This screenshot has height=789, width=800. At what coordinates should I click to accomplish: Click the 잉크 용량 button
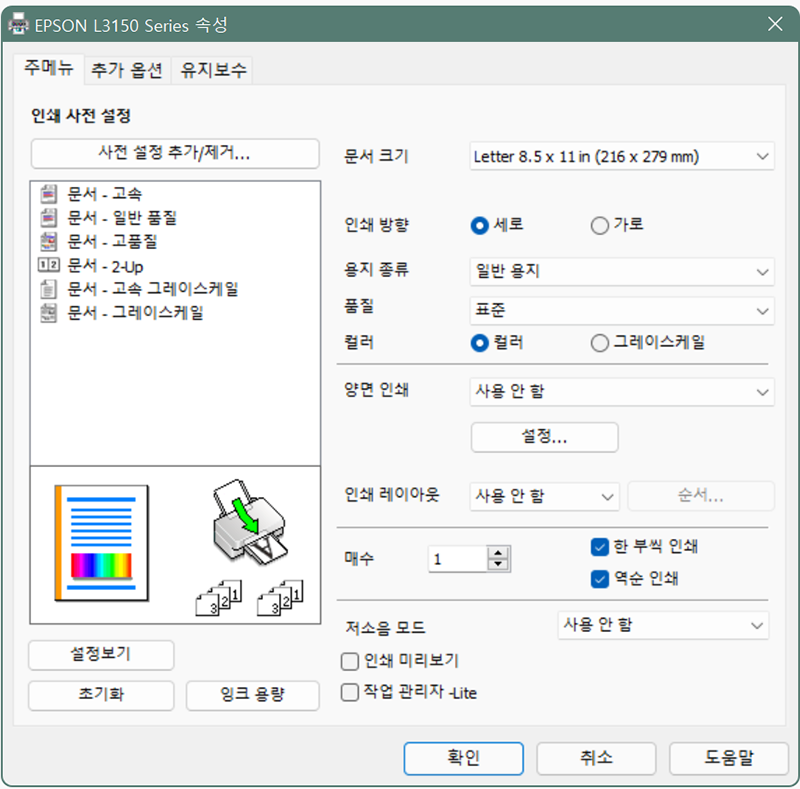253,695
